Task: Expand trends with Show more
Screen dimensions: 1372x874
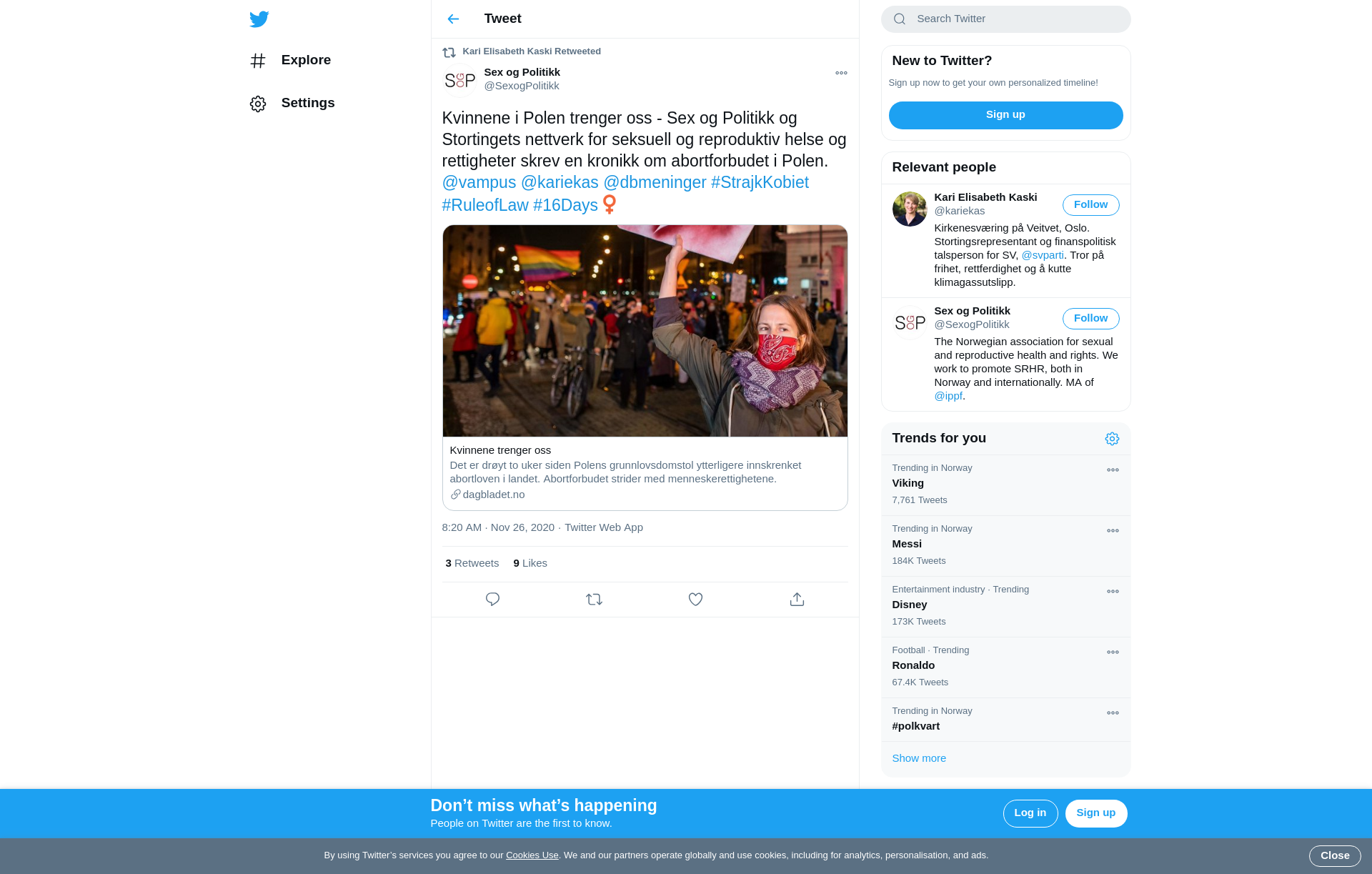Action: coord(919,758)
